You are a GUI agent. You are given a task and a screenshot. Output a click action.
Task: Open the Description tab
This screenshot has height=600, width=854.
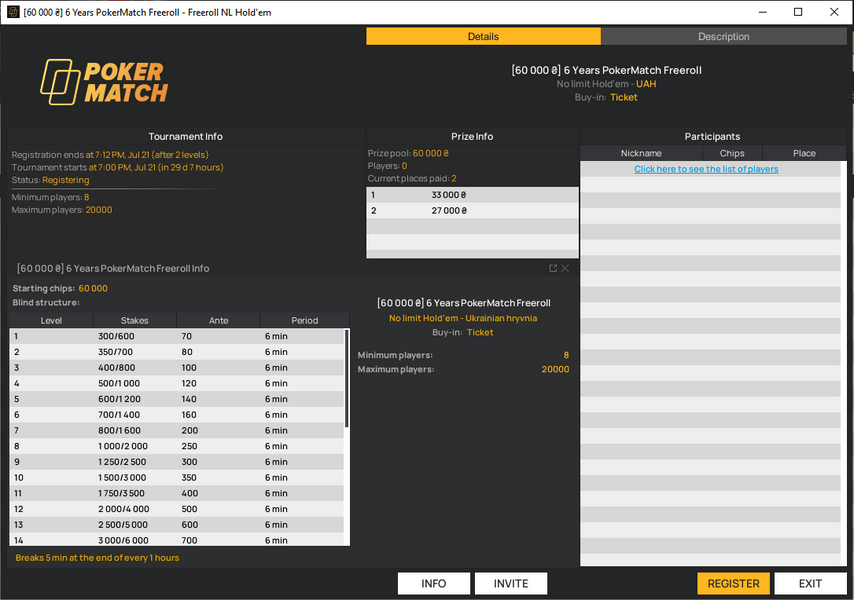point(724,36)
